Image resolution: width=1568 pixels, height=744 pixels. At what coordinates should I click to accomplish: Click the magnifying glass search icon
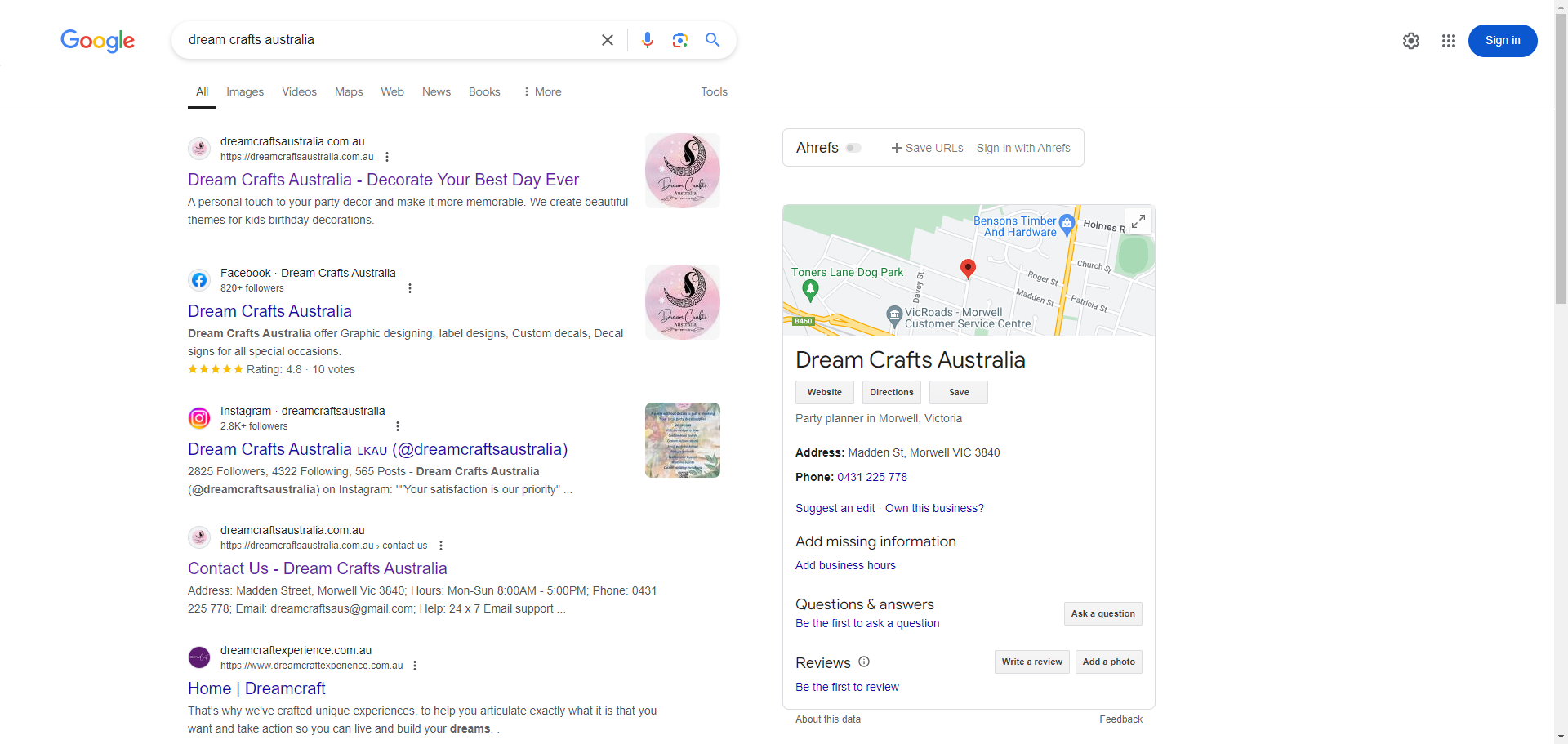712,40
